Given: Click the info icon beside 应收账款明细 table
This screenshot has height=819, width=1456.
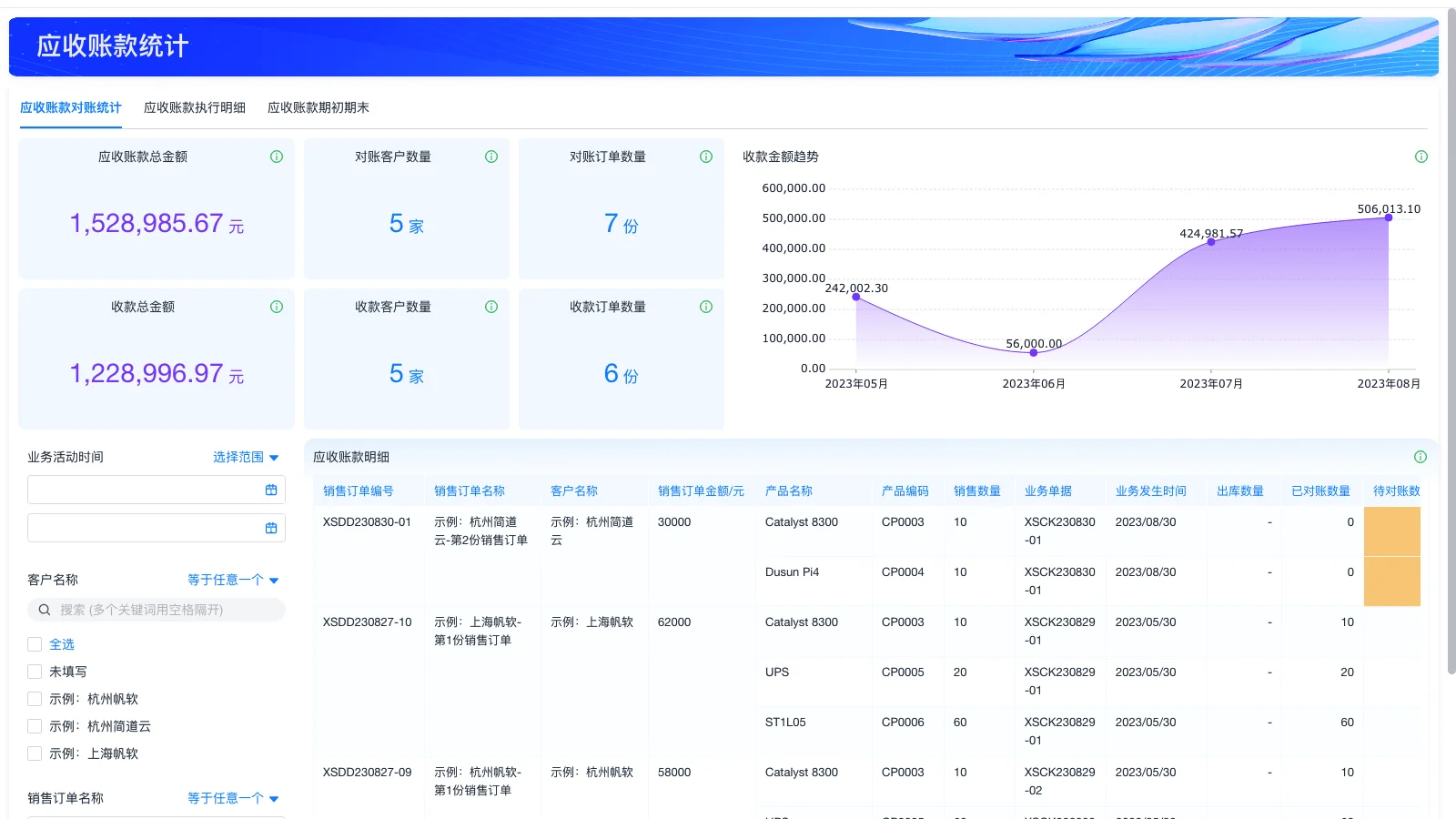Looking at the screenshot, I should coord(1419,457).
